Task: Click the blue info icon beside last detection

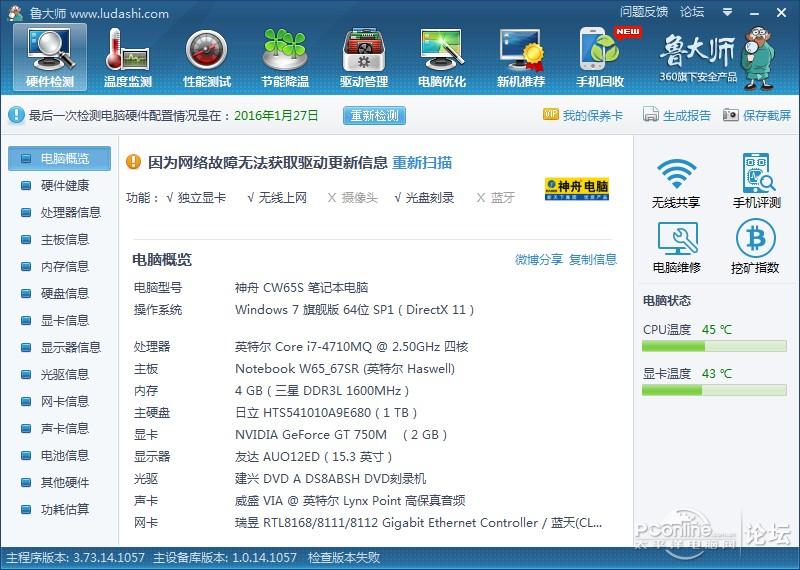Action: tap(16, 115)
